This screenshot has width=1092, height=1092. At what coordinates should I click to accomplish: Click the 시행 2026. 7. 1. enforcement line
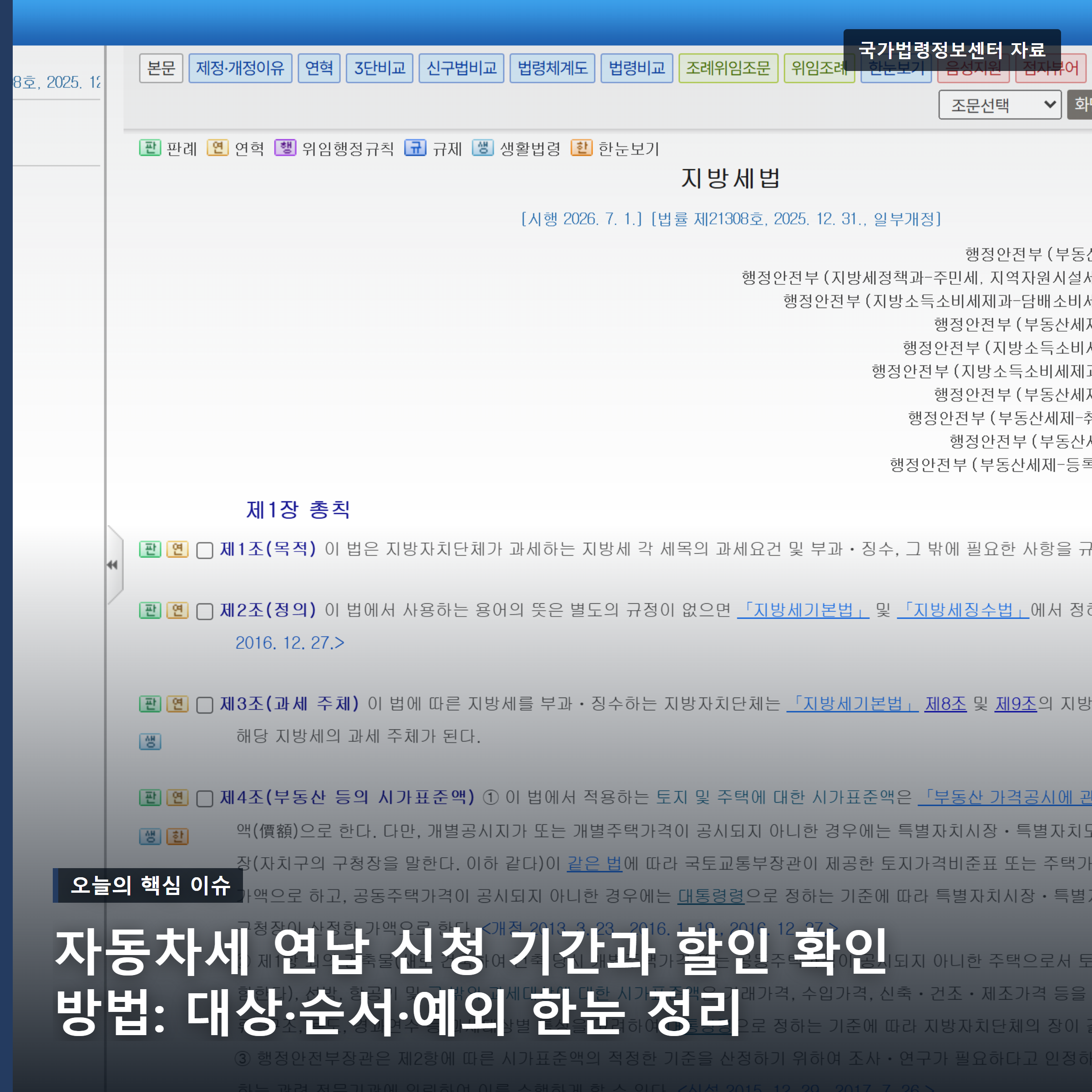pyautogui.click(x=731, y=219)
